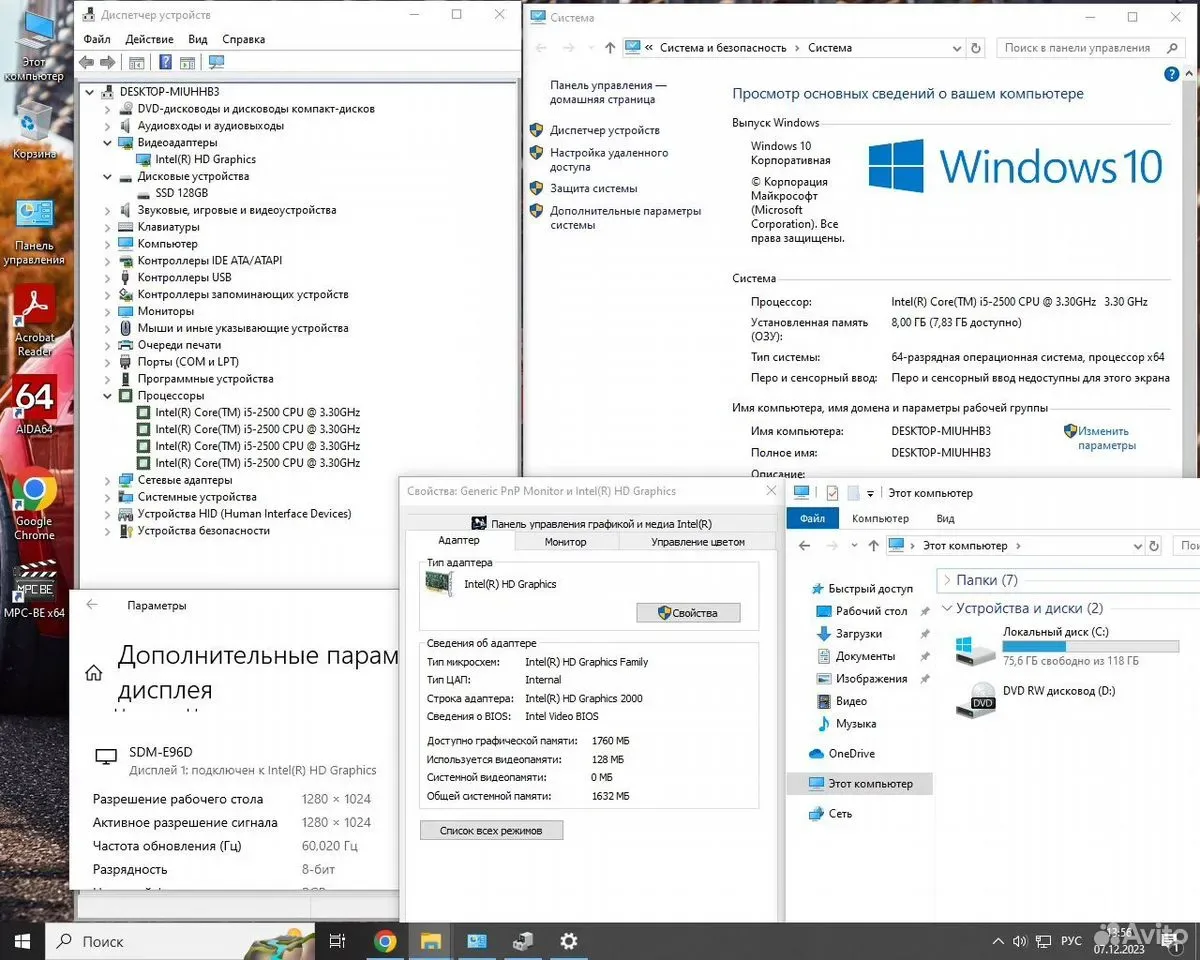Image resolution: width=1200 pixels, height=960 pixels.
Task: Expand Клавиатуры node in Device Manager
Action: [x=108, y=227]
